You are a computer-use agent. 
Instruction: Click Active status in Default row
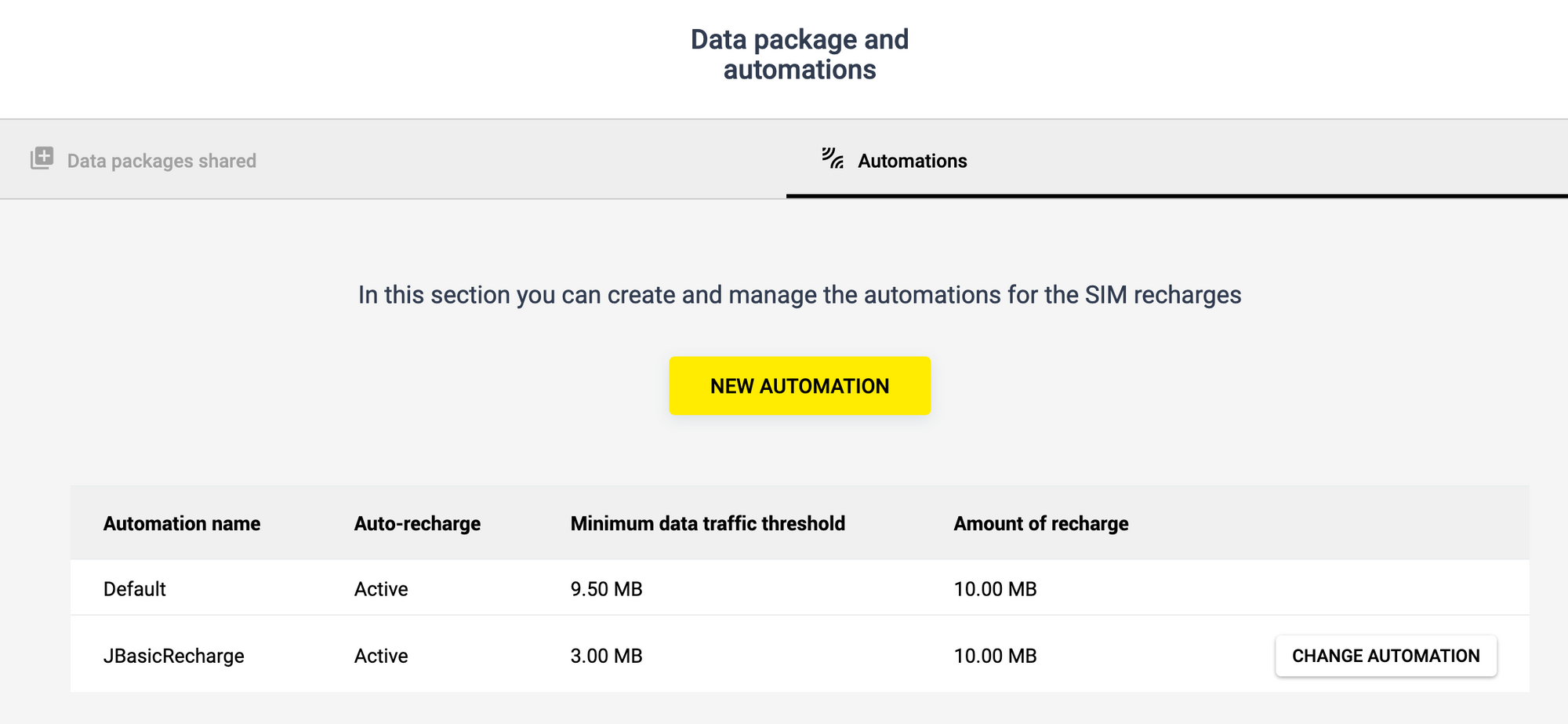(x=381, y=589)
